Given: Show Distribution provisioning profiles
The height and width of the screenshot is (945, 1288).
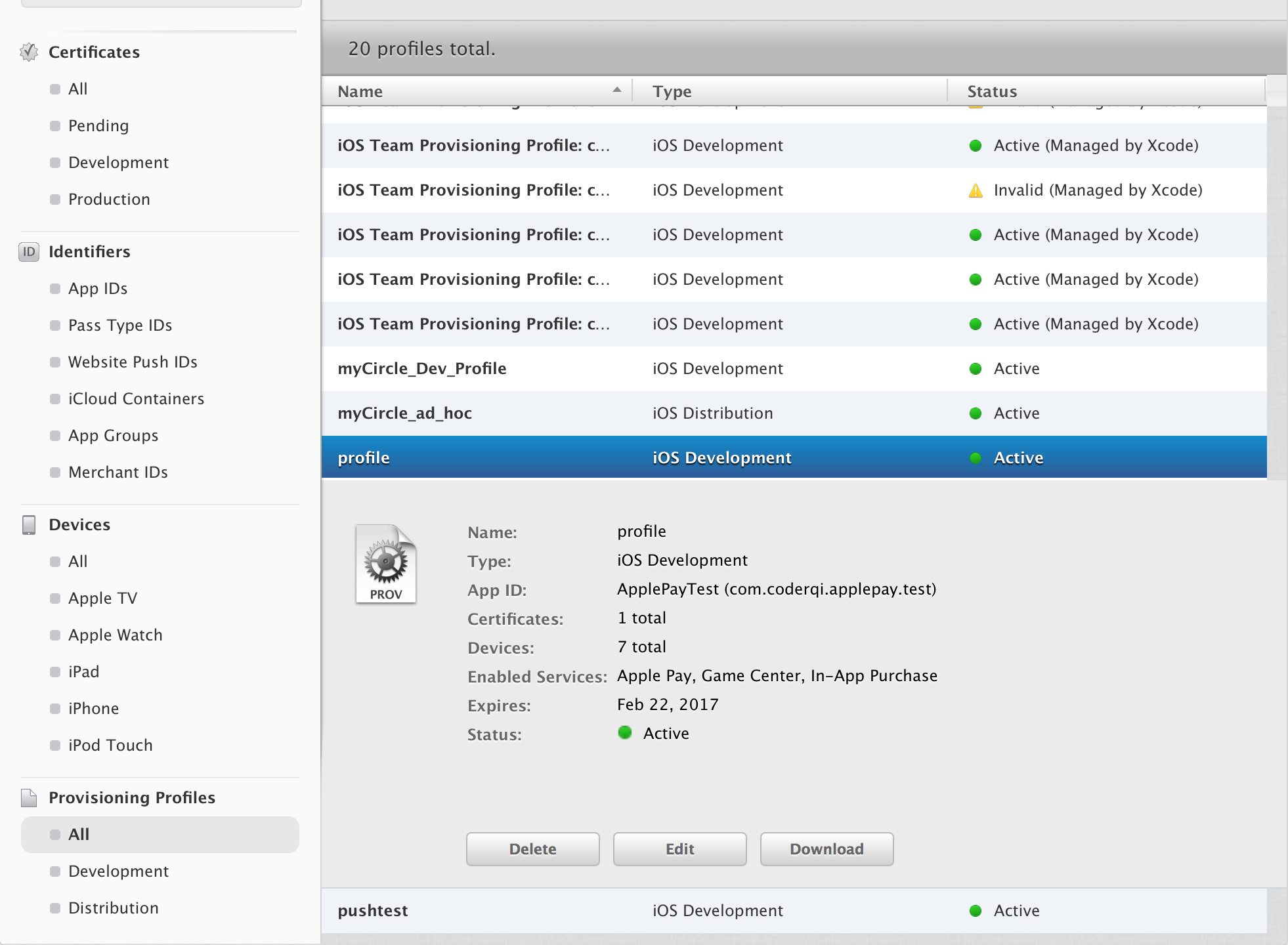Looking at the screenshot, I should [x=113, y=908].
